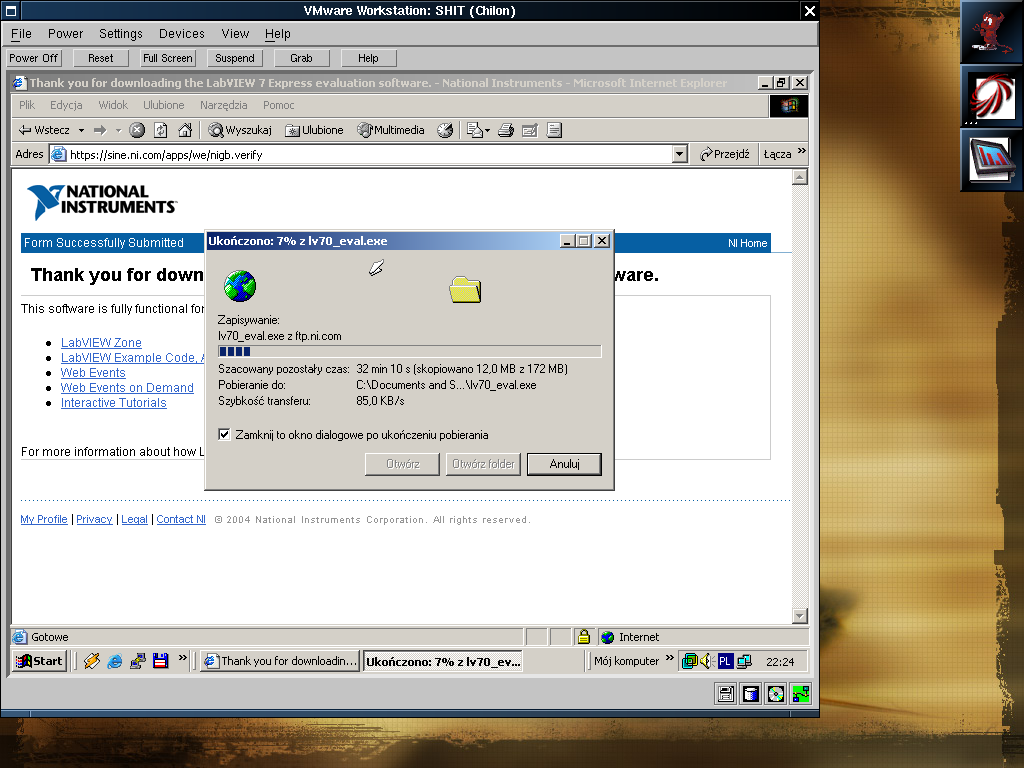Click the volume speaker icon in system tray
1024x768 pixels.
706,661
